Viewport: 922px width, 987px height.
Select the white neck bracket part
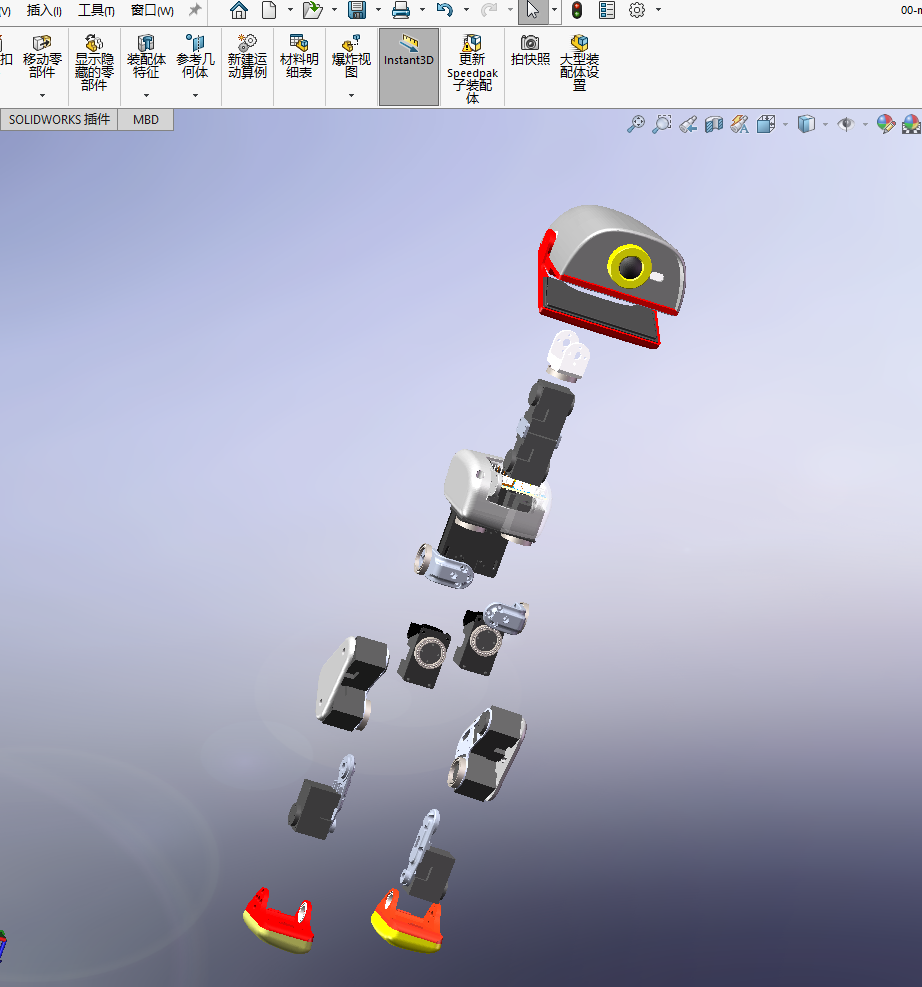click(568, 356)
